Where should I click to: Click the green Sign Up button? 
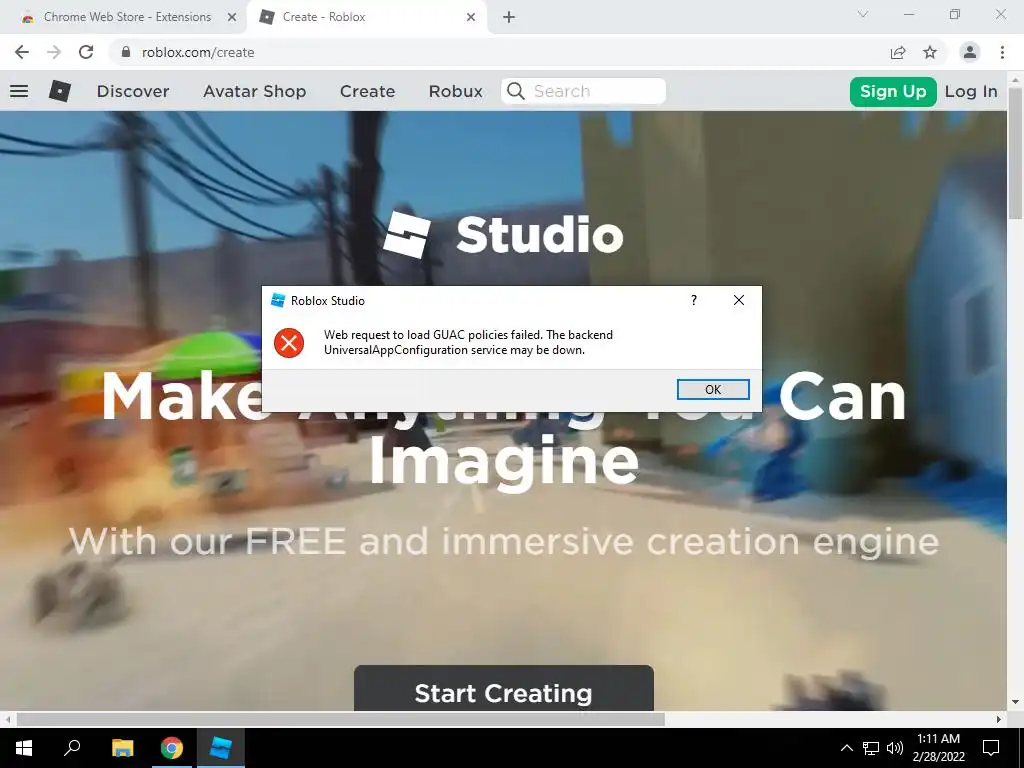pos(893,91)
